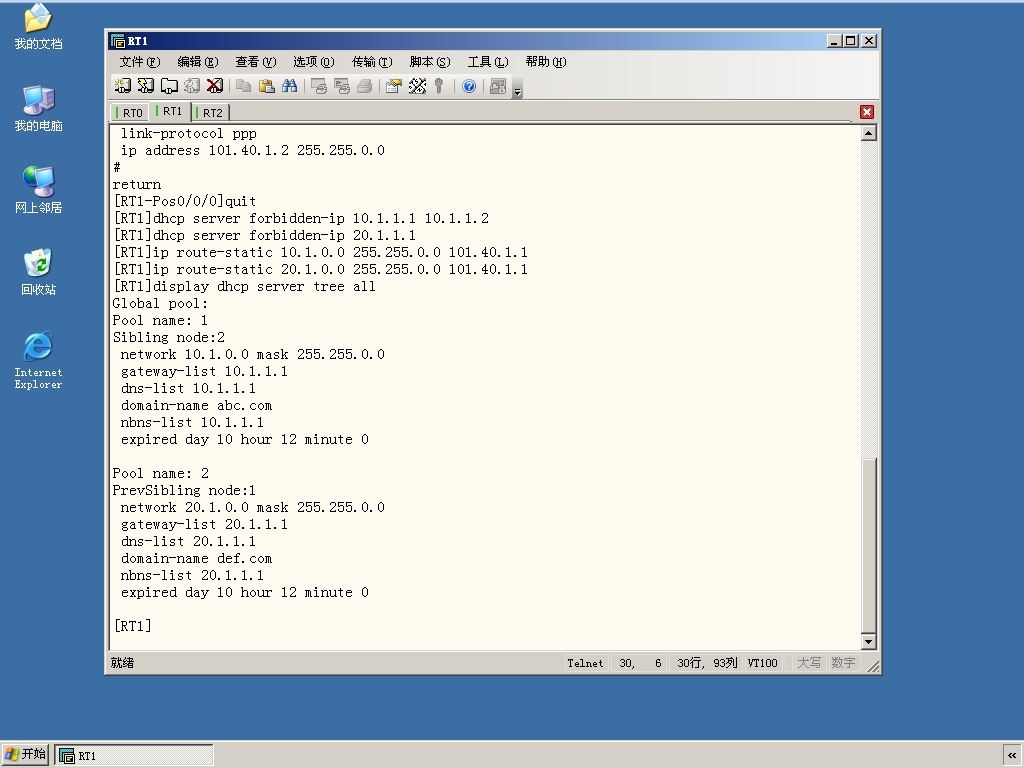Open the 帮助(H) menu
1024x768 pixels.
[546, 62]
